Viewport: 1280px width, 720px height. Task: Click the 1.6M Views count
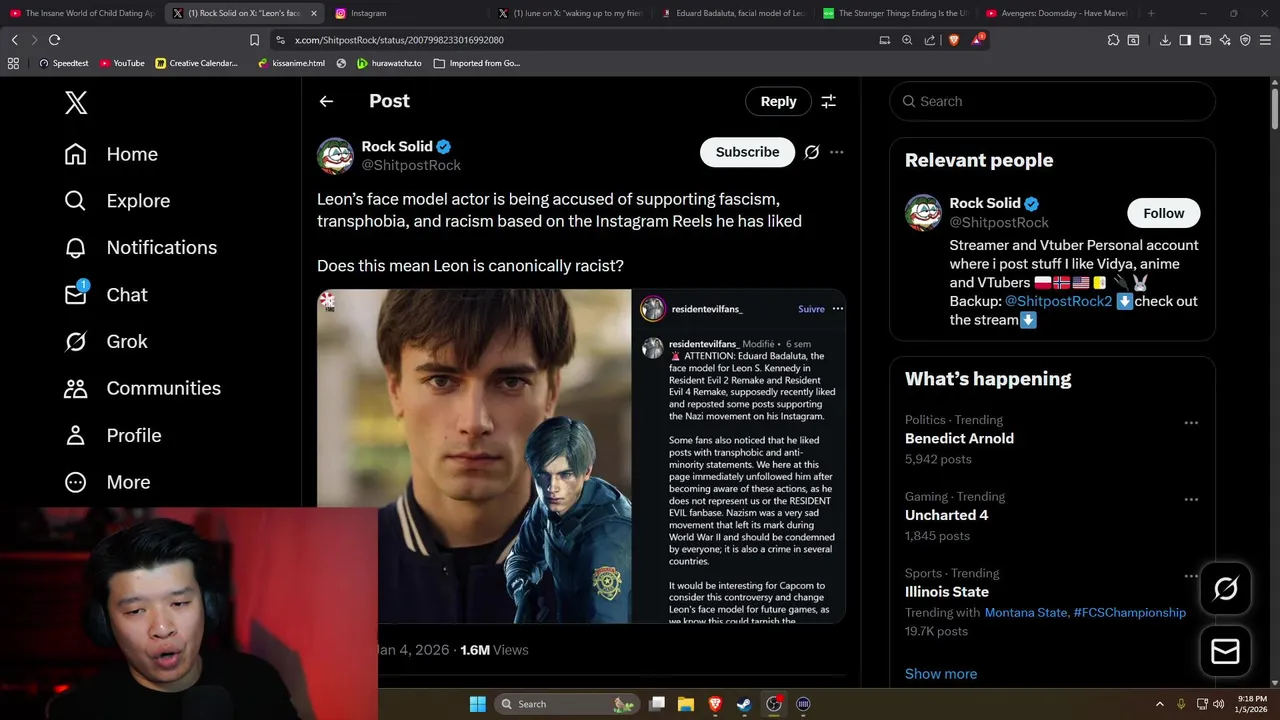[x=494, y=650]
